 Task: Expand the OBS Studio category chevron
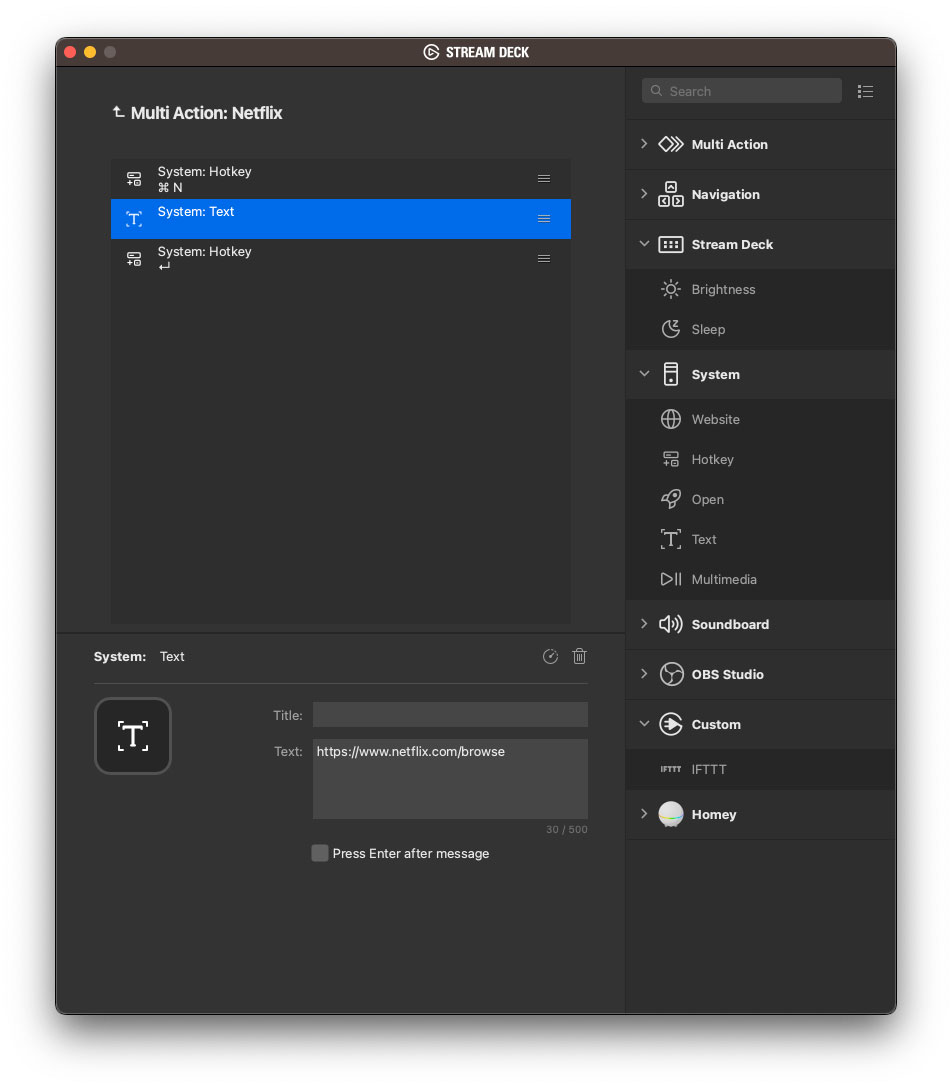point(644,673)
